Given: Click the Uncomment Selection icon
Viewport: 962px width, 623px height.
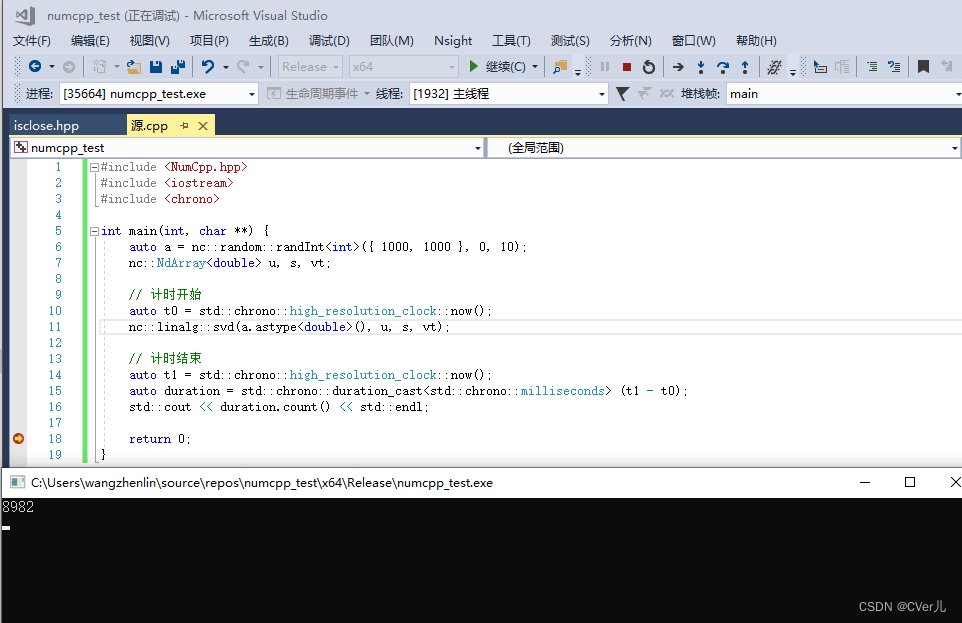Looking at the screenshot, I should [894, 66].
